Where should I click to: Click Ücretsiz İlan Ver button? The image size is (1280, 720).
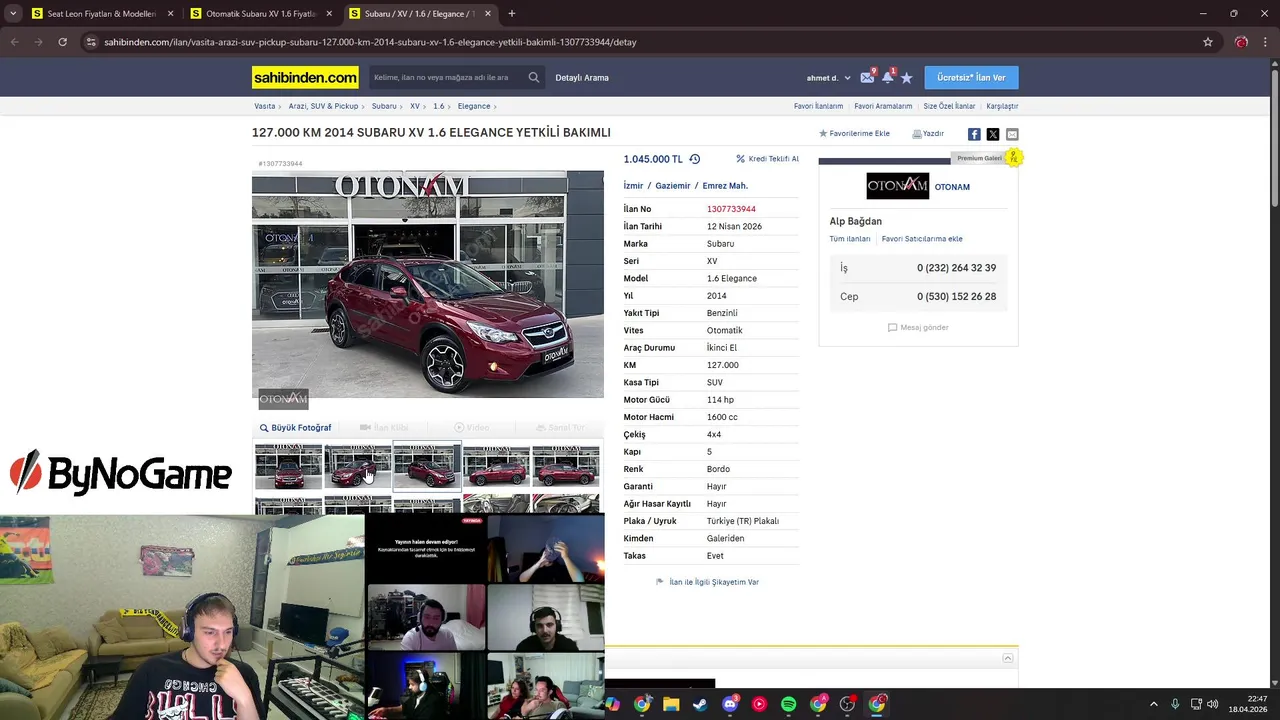point(971,77)
